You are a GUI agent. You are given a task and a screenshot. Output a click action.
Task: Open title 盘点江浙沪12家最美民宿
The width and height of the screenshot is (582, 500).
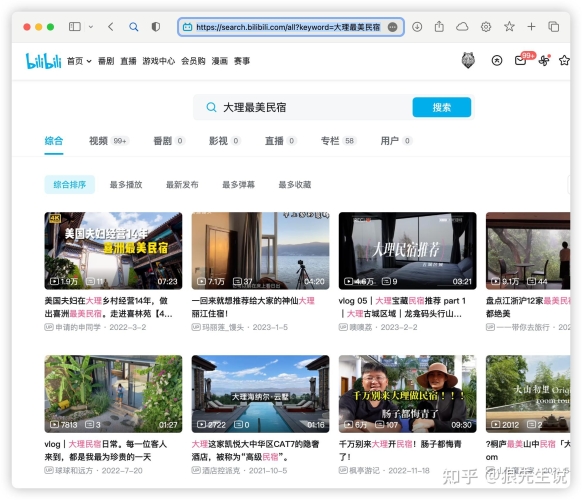[528, 307]
